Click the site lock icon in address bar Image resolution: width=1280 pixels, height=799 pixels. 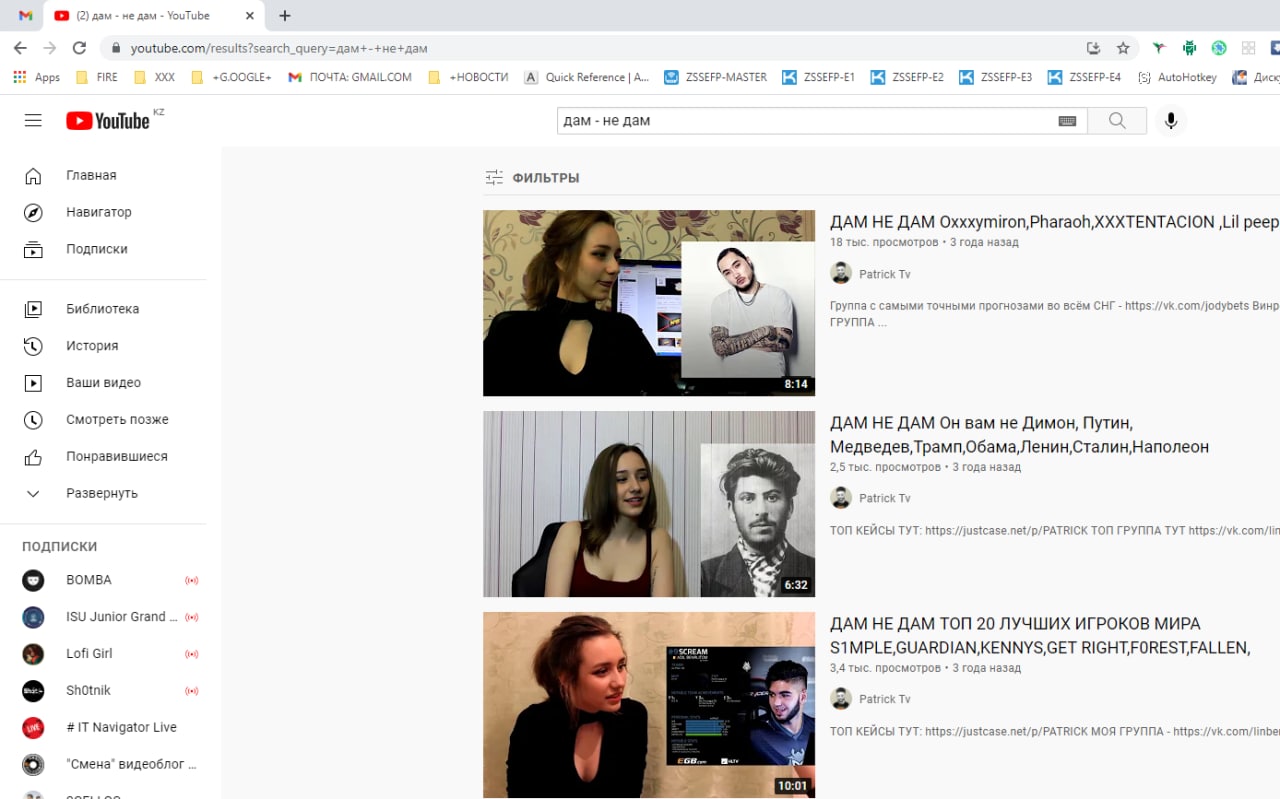point(116,48)
